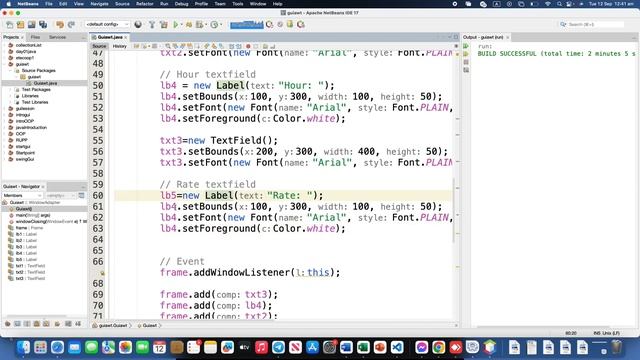Toggle the last Navigator bottom sort icon
This screenshot has height=360, width=640.
(78, 324)
